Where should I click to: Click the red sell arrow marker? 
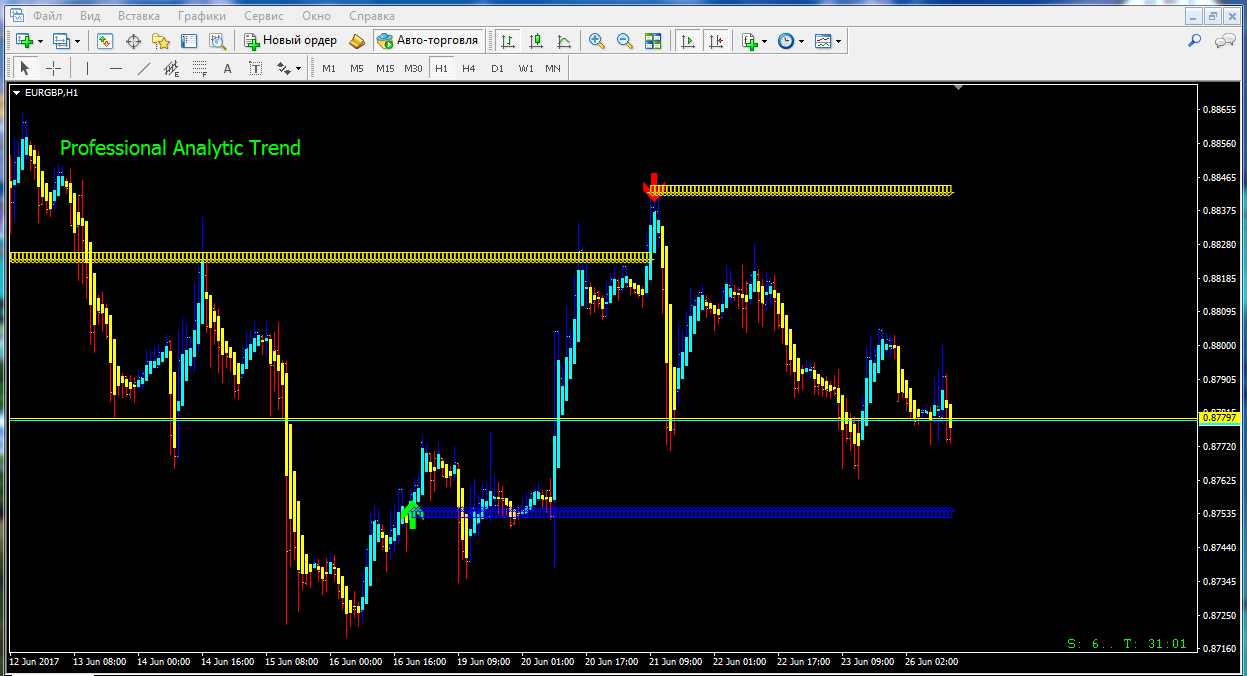point(655,185)
